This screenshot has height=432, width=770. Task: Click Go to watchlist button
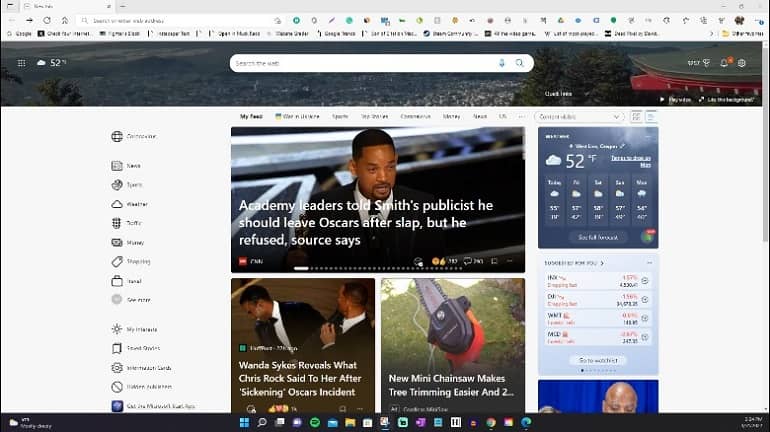(598, 360)
